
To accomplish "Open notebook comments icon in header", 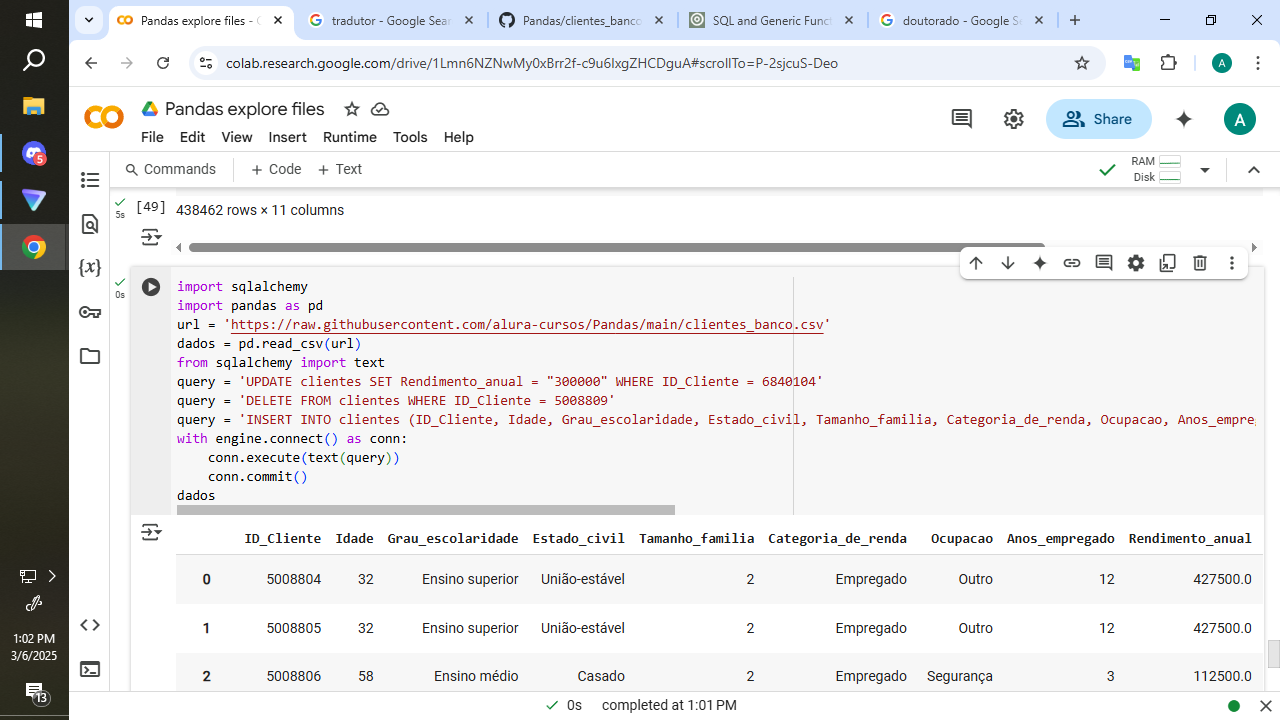I will pos(962,119).
